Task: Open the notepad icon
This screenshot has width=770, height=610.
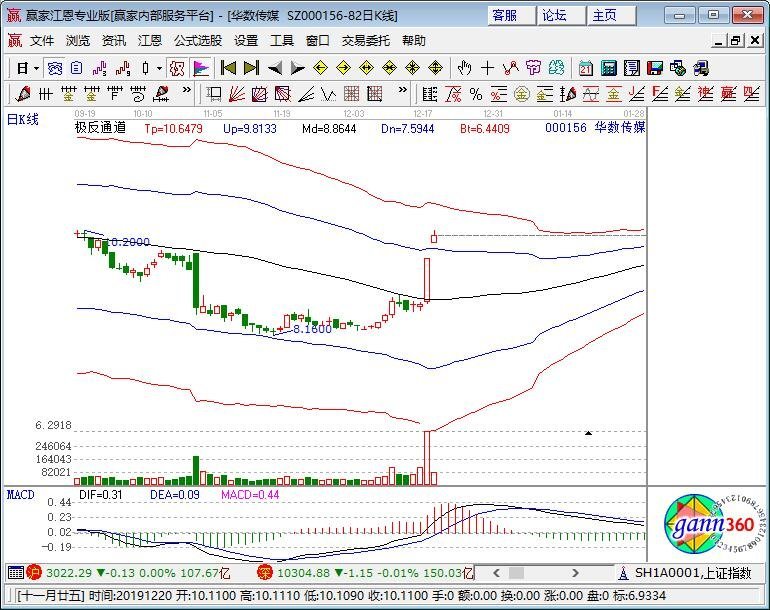Action: [x=632, y=68]
